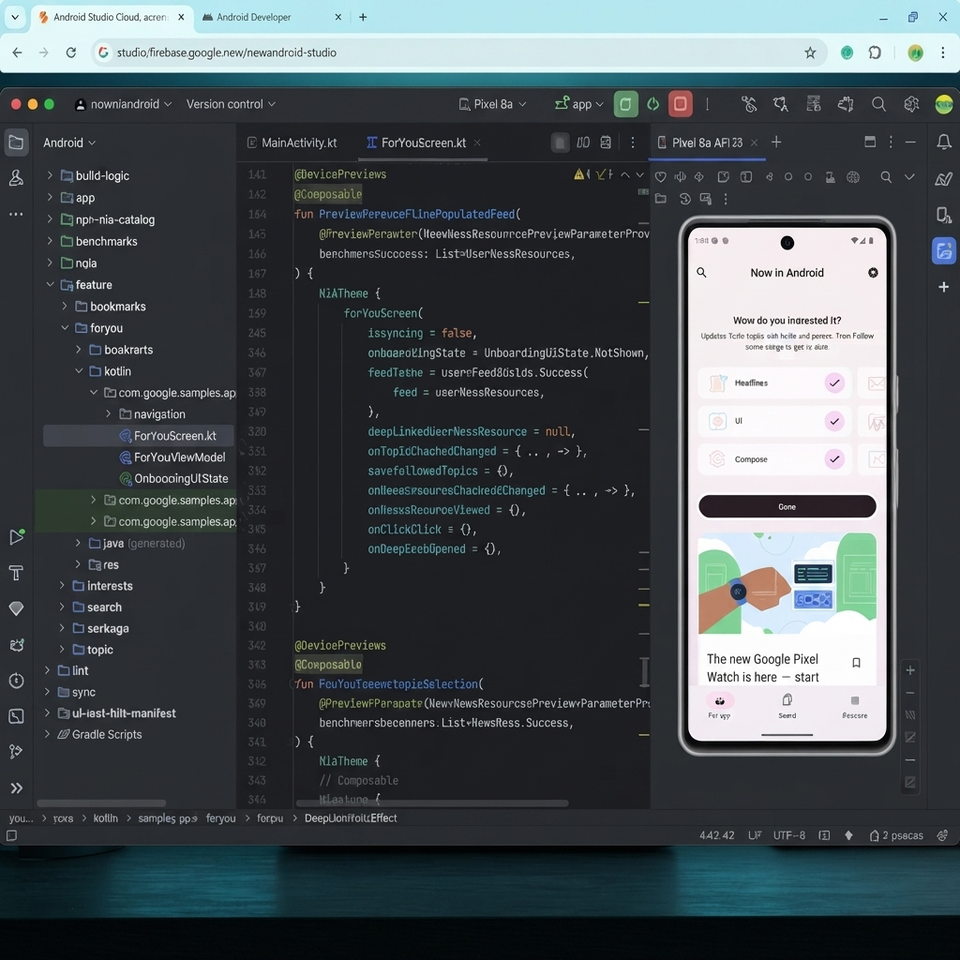Open the Running Devices highlighted sidebar icon
960x960 pixels.
(943, 250)
